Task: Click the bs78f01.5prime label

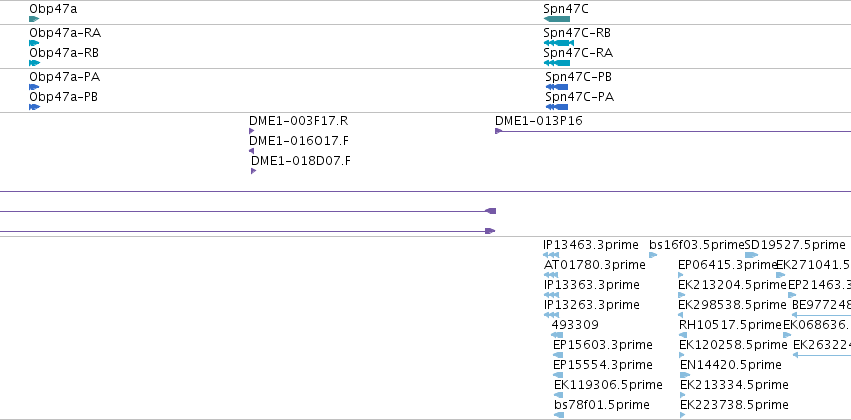Action: pyautogui.click(x=602, y=405)
